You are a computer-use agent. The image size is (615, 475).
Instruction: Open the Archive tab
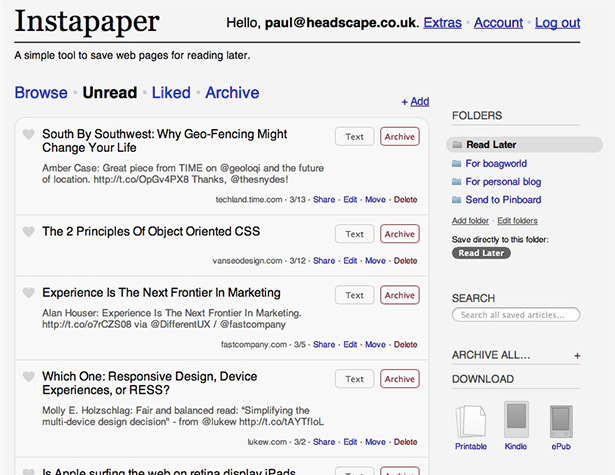pos(232,93)
